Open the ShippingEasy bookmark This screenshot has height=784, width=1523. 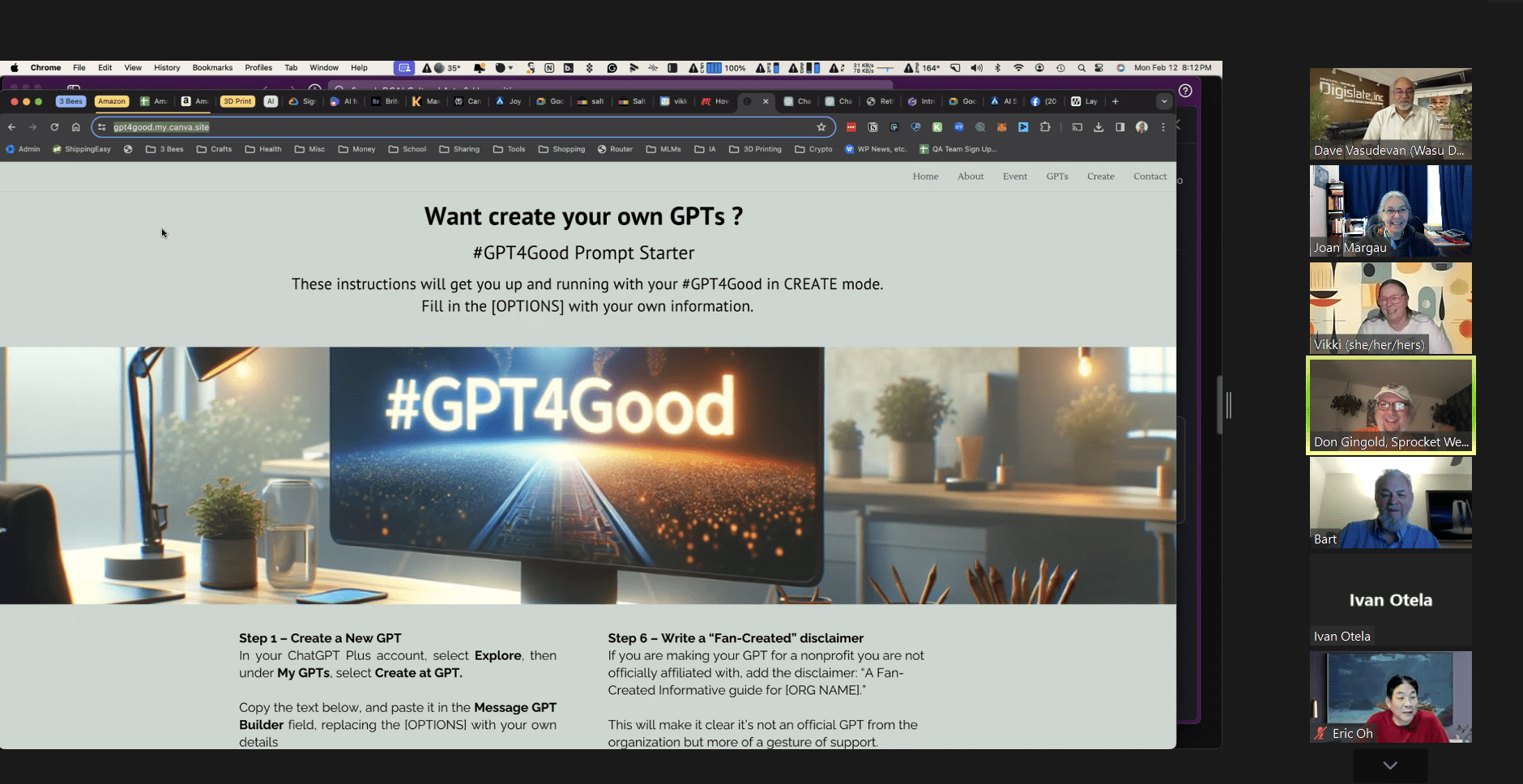click(82, 149)
